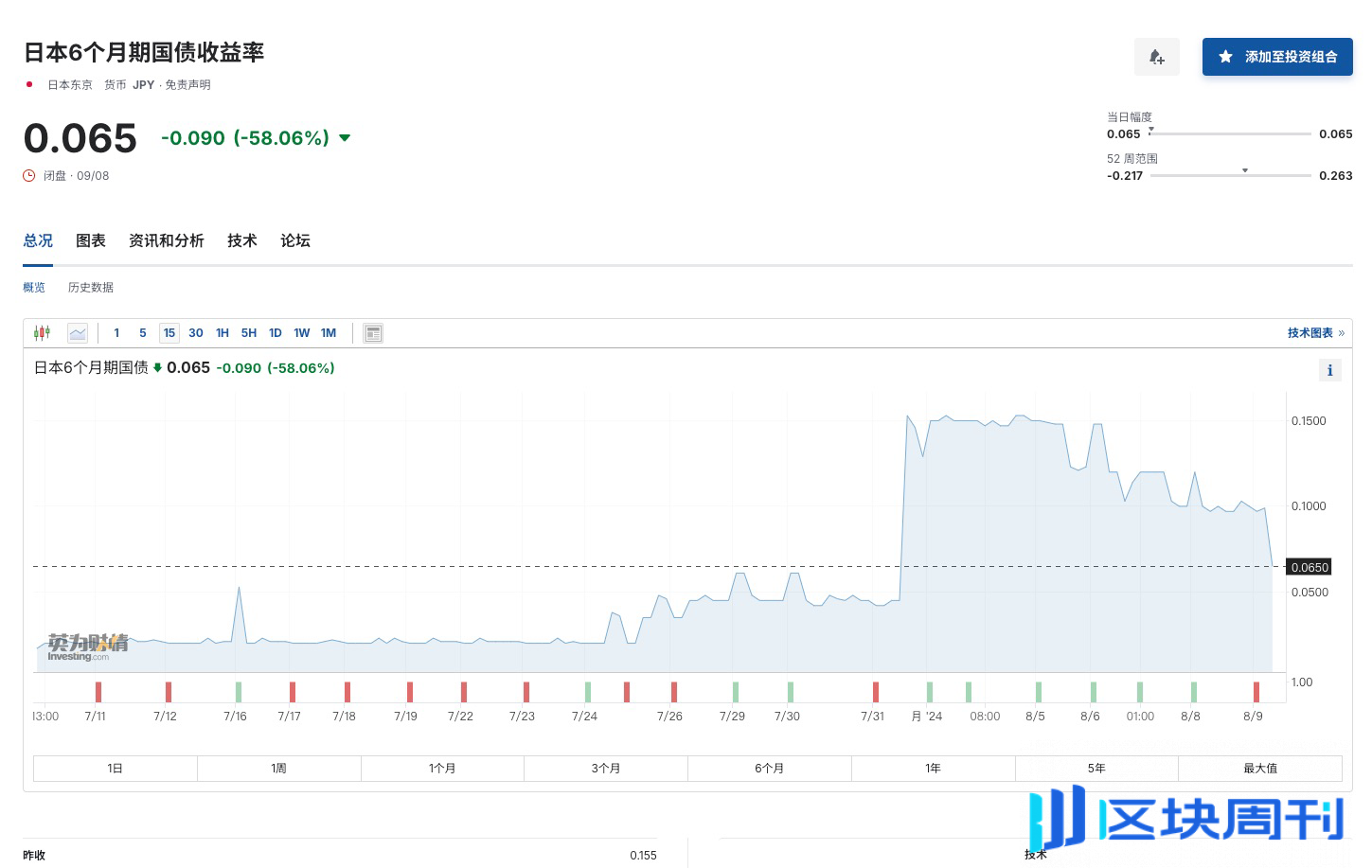The height and width of the screenshot is (868, 1372).
Task: Click the large 0.065 yield value
Action: 80,138
